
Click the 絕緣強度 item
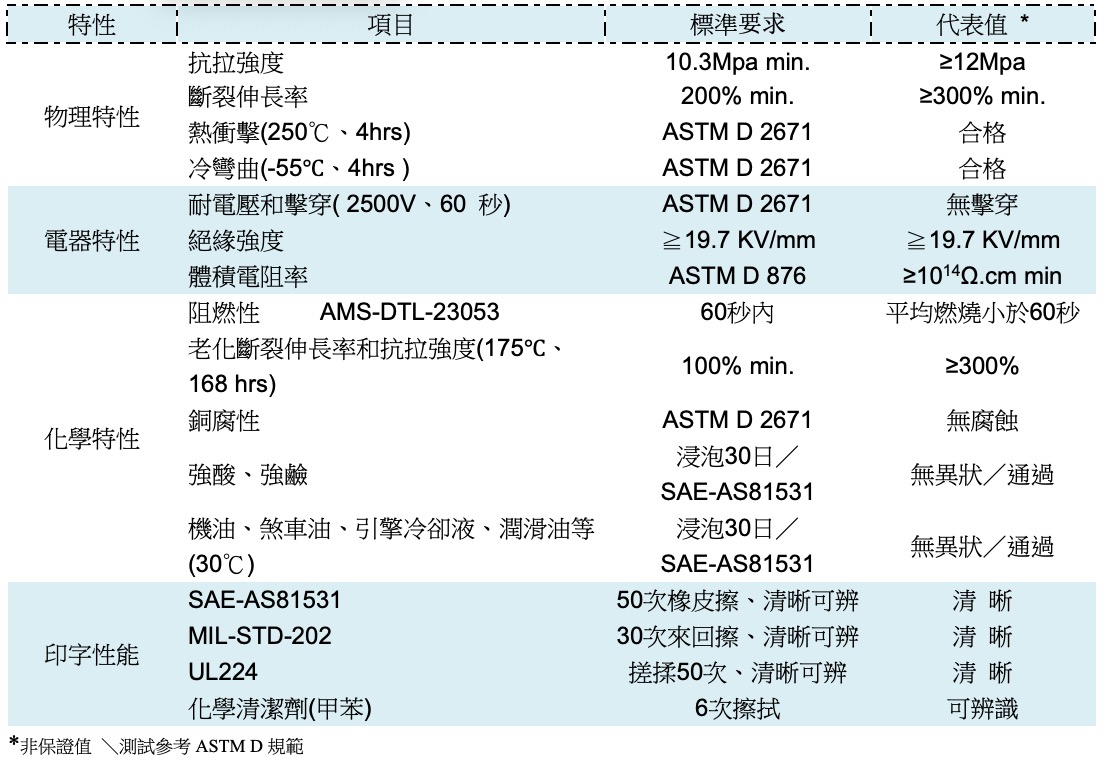click(x=236, y=240)
